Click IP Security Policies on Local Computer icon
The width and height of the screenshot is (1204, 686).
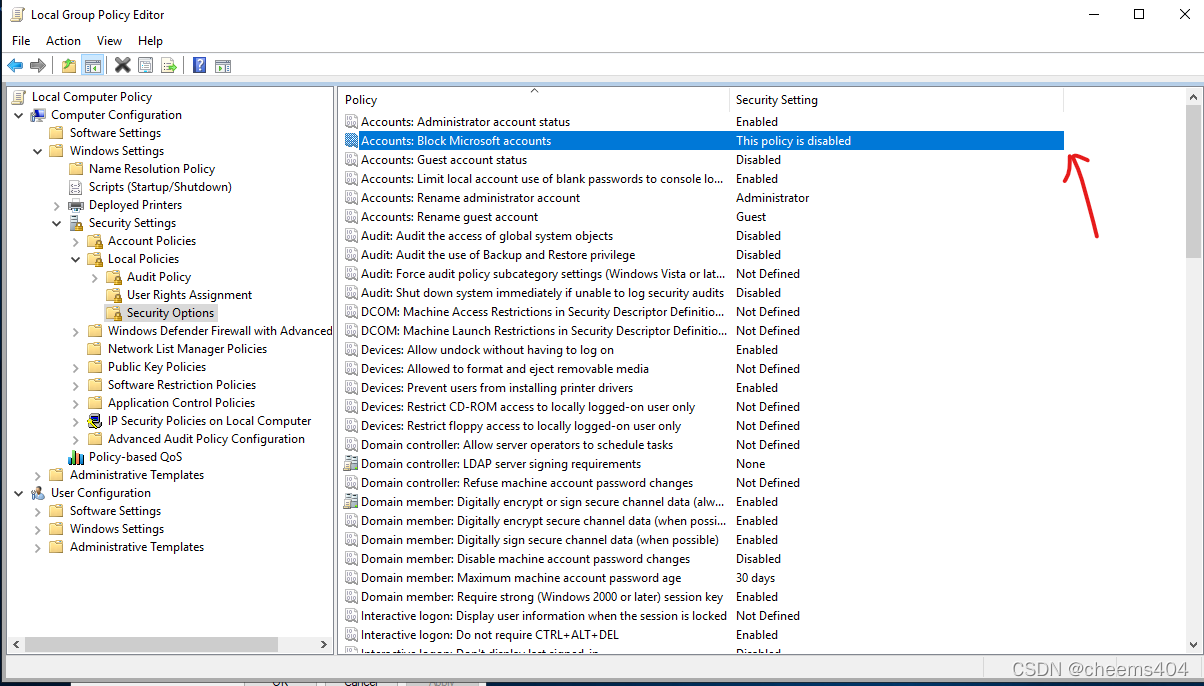[x=95, y=421]
